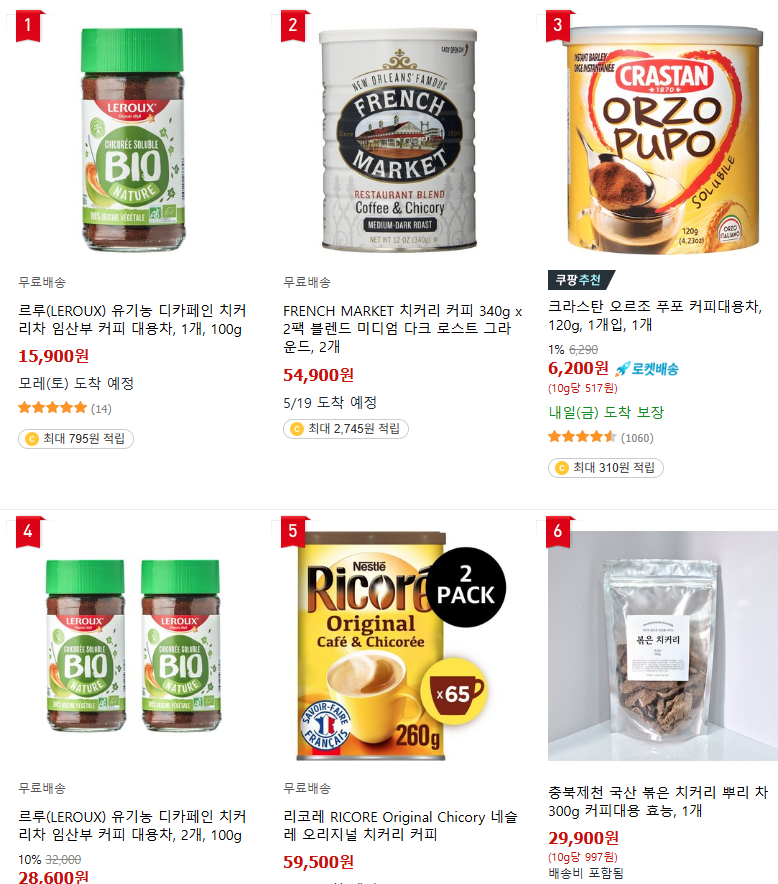Screen dimensions: 778x884
Task: Open the 크라스탄 오르조 푸포 title link
Action: tap(655, 316)
